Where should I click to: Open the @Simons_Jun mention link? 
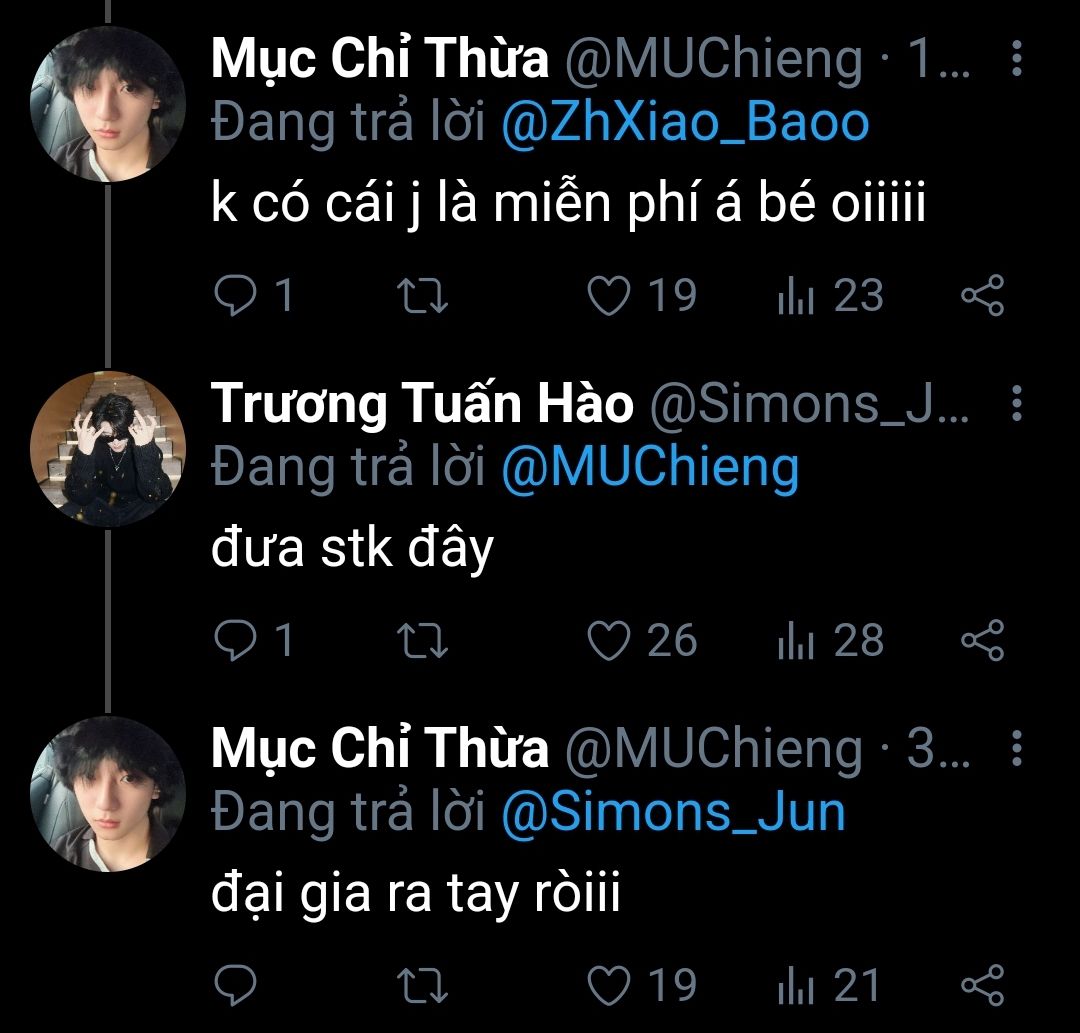672,812
